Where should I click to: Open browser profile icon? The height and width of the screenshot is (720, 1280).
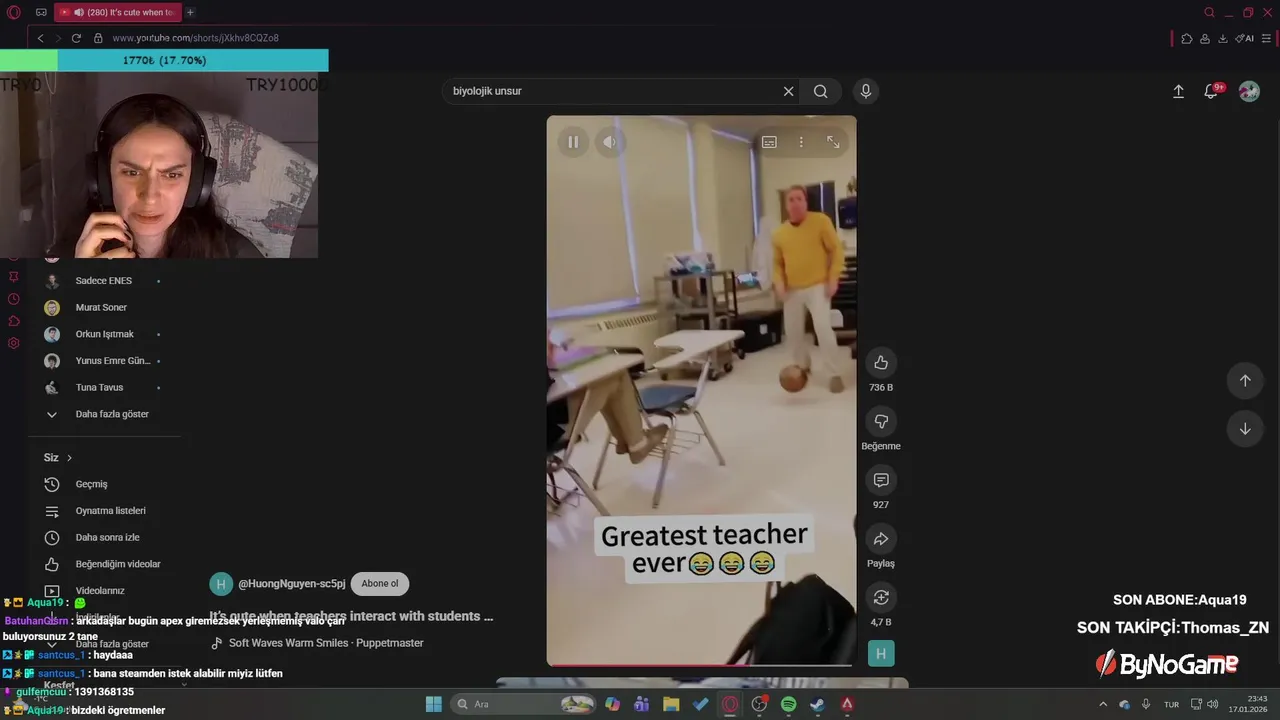coord(1205,38)
